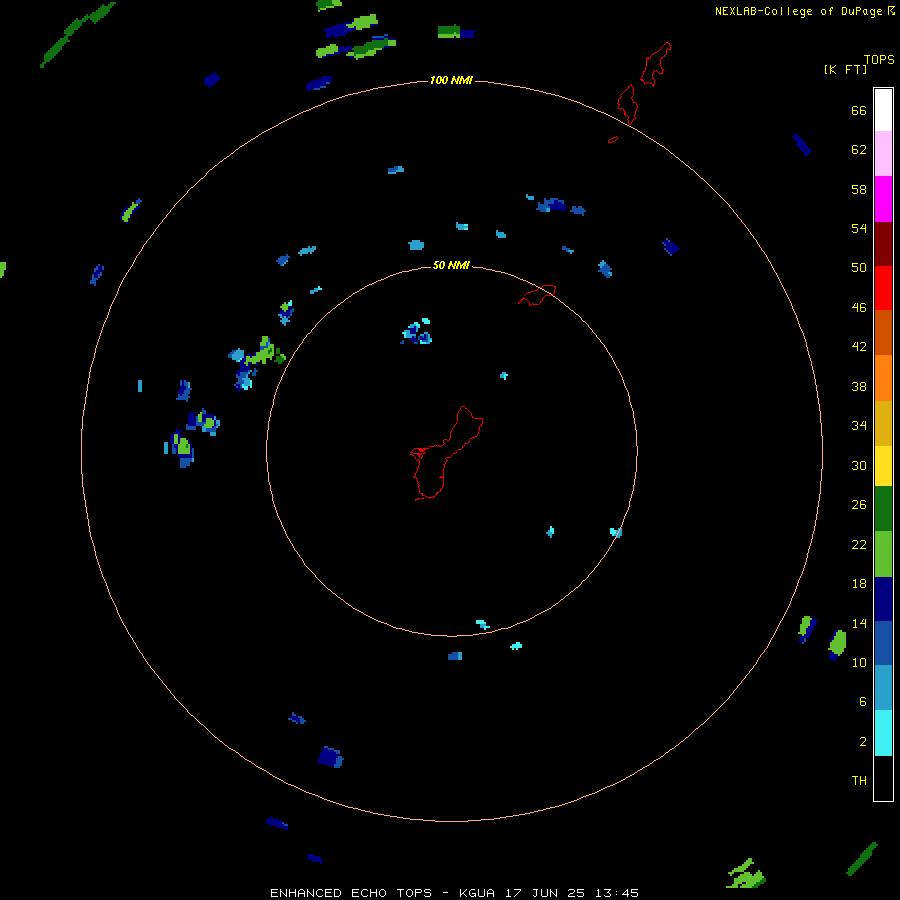Image resolution: width=900 pixels, height=900 pixels.
Task: Click the northernmost red island outline
Action: coord(655,64)
